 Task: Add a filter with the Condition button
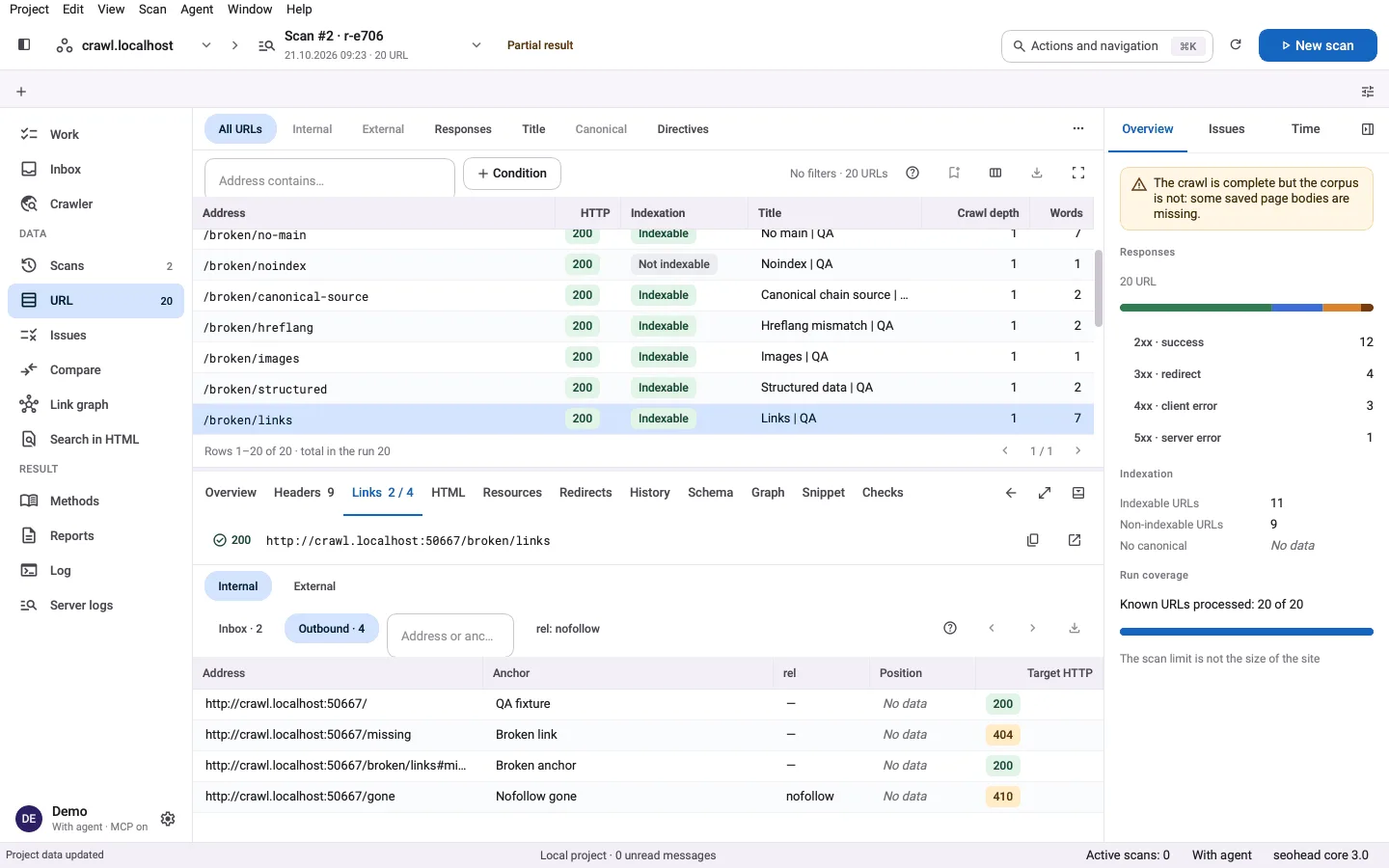coord(512,174)
